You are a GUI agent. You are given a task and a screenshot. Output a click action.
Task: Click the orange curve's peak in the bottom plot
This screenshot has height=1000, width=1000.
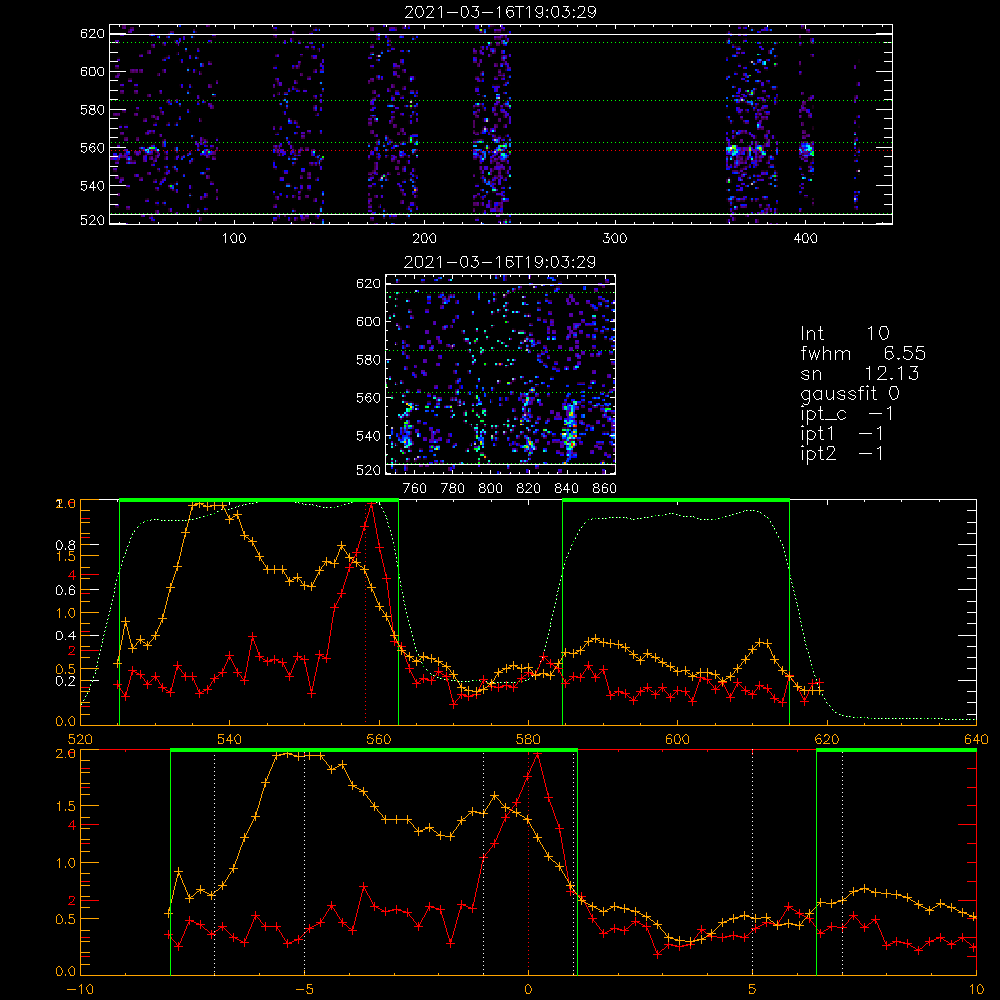point(287,754)
